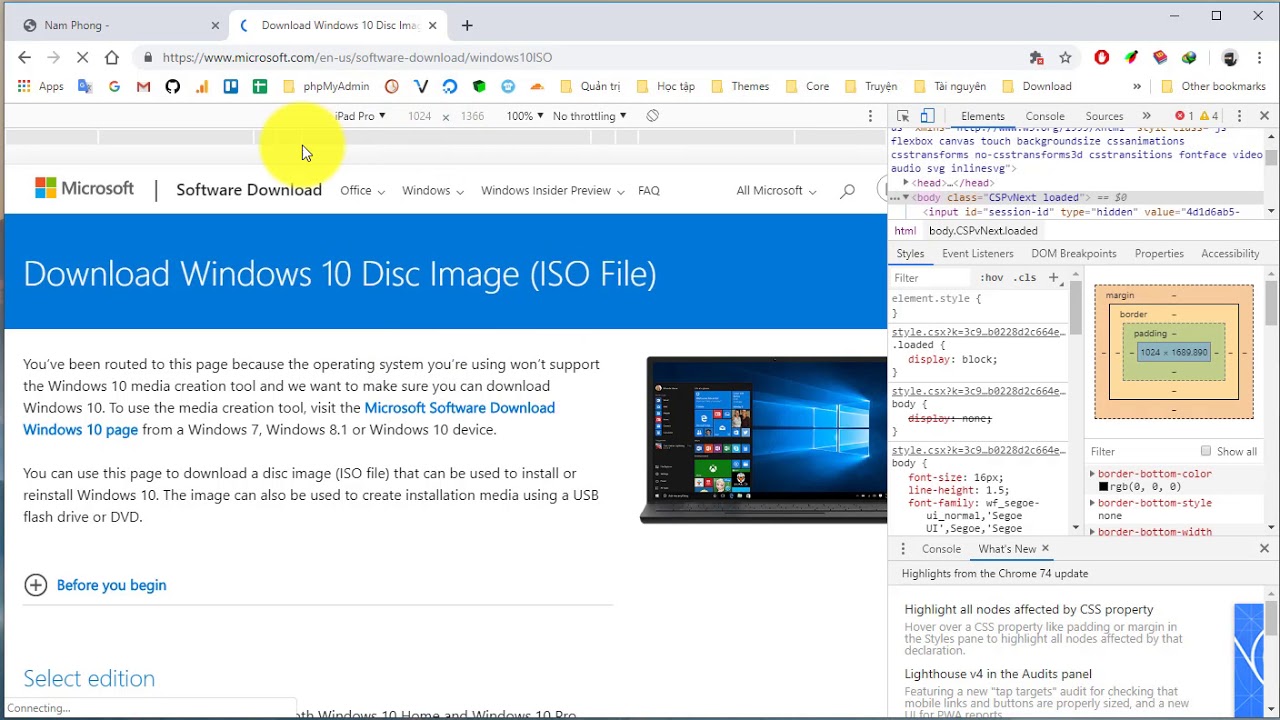Viewport: 1280px width, 720px height.
Task: Expand the Windows Insider Preview menu
Action: 552,190
